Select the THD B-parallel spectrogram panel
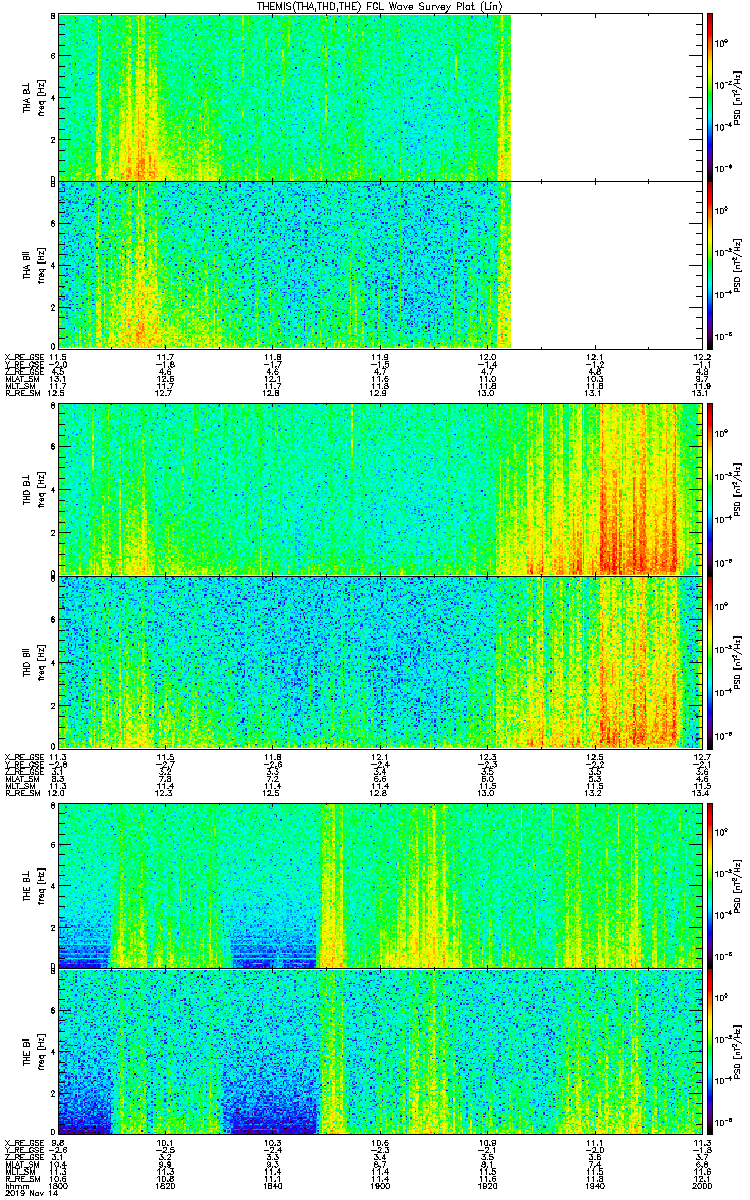Viewport: 750px width, 1200px height. (x=380, y=661)
